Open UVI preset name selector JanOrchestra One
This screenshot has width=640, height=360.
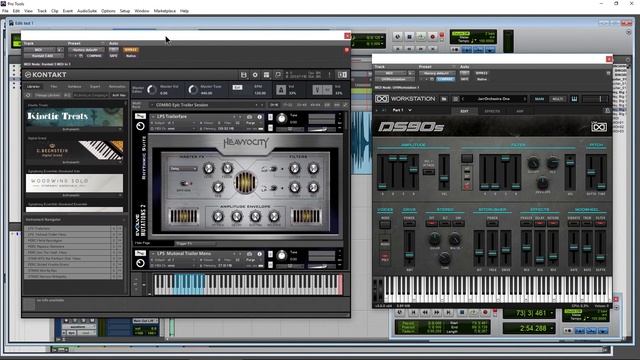[x=494, y=99]
